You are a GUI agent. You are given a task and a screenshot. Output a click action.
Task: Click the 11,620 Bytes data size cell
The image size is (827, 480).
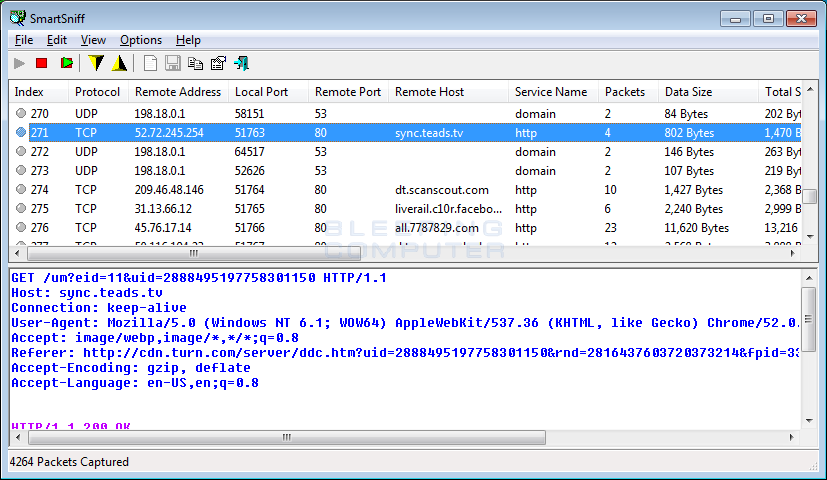(x=697, y=227)
